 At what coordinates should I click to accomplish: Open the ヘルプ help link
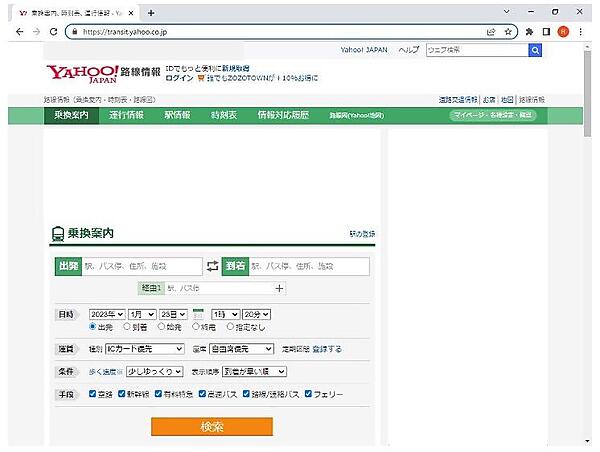[408, 50]
